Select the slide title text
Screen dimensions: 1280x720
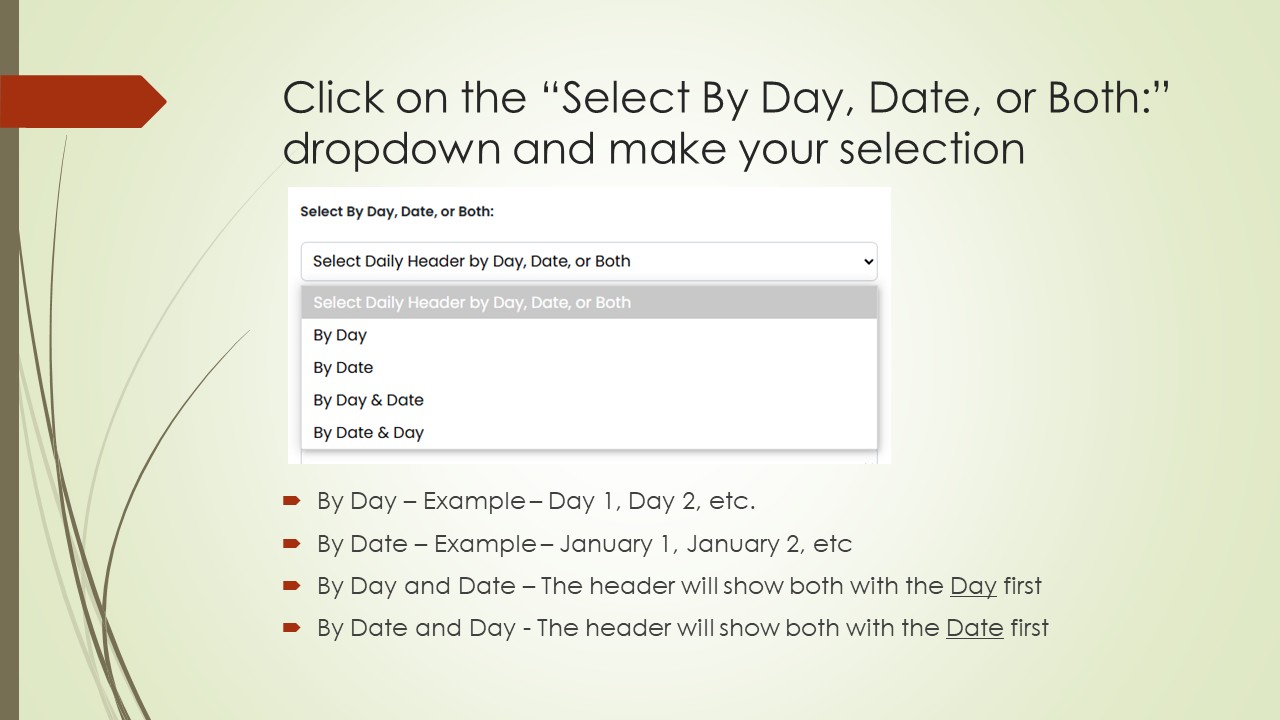click(725, 123)
